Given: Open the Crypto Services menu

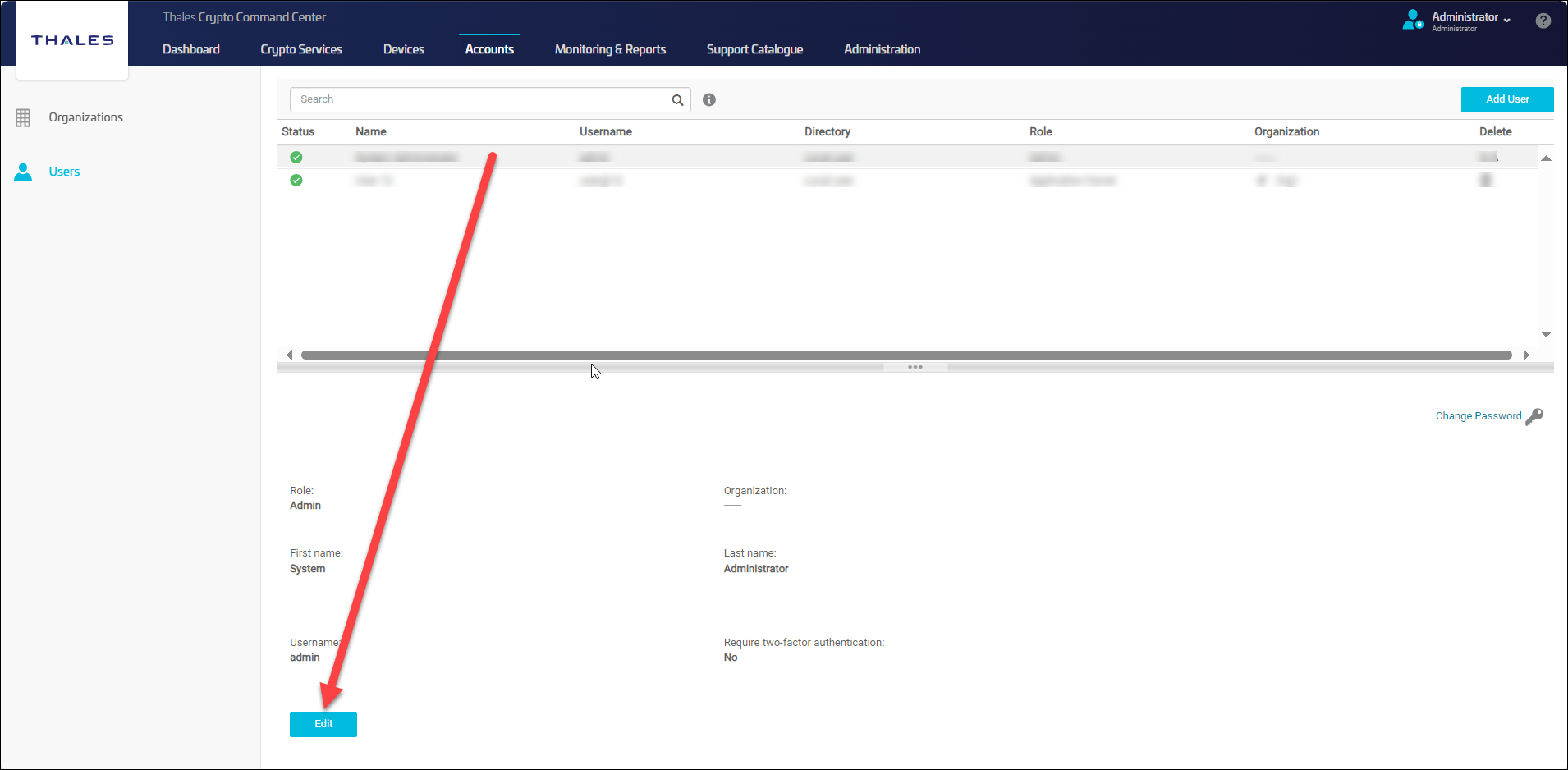Looking at the screenshot, I should [301, 49].
